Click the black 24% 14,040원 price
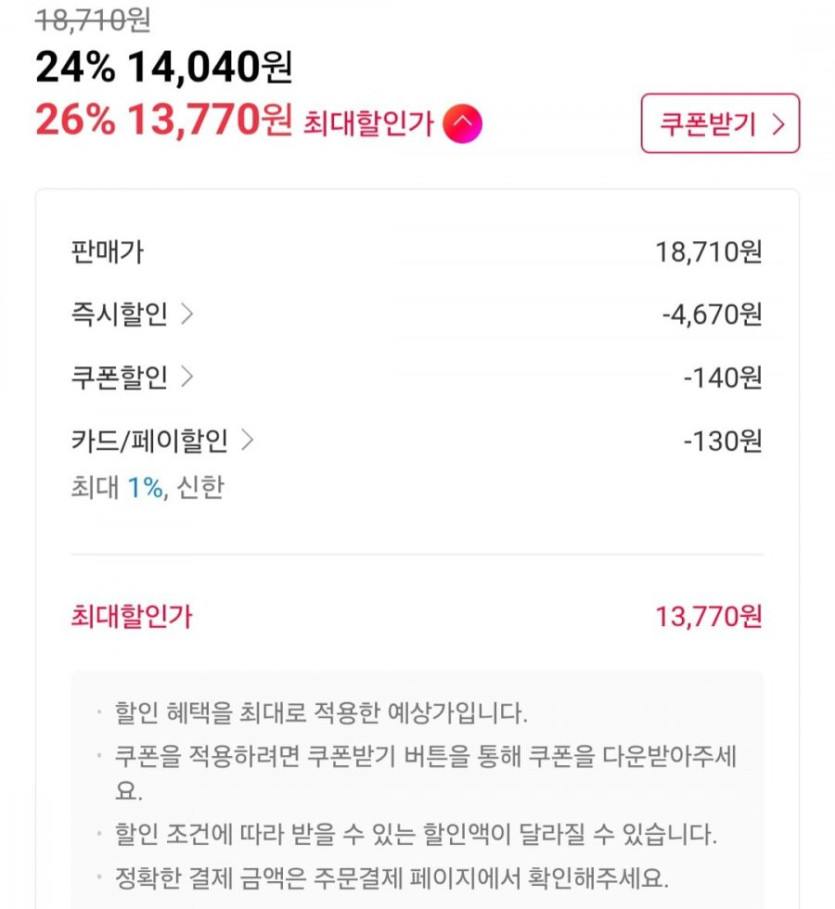This screenshot has height=909, width=835. pos(163,67)
